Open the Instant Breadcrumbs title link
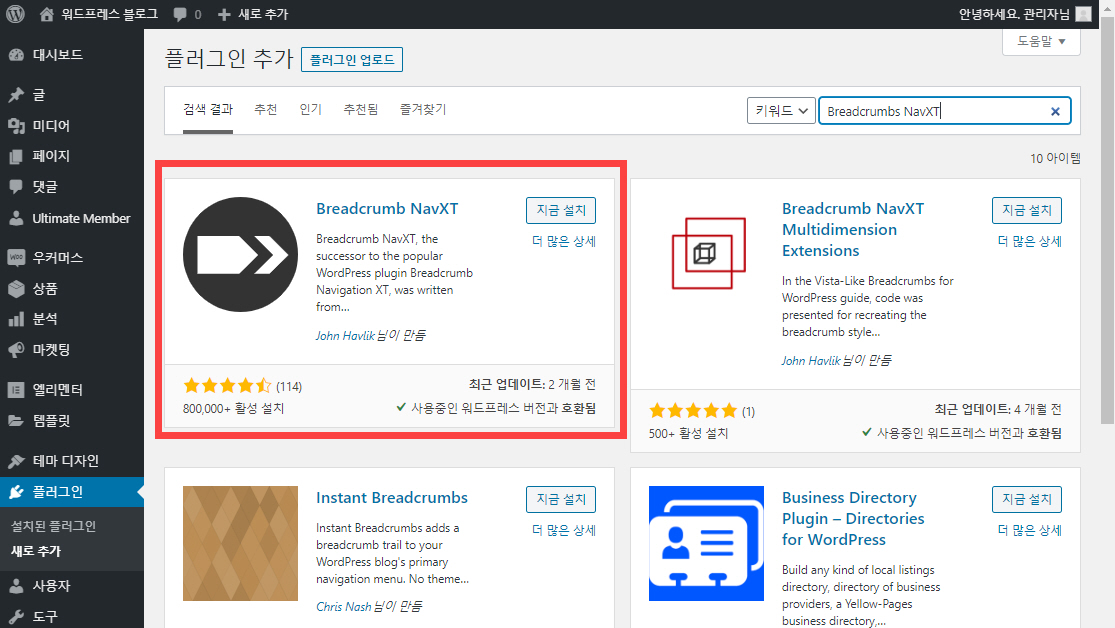This screenshot has width=1115, height=628. (x=392, y=497)
